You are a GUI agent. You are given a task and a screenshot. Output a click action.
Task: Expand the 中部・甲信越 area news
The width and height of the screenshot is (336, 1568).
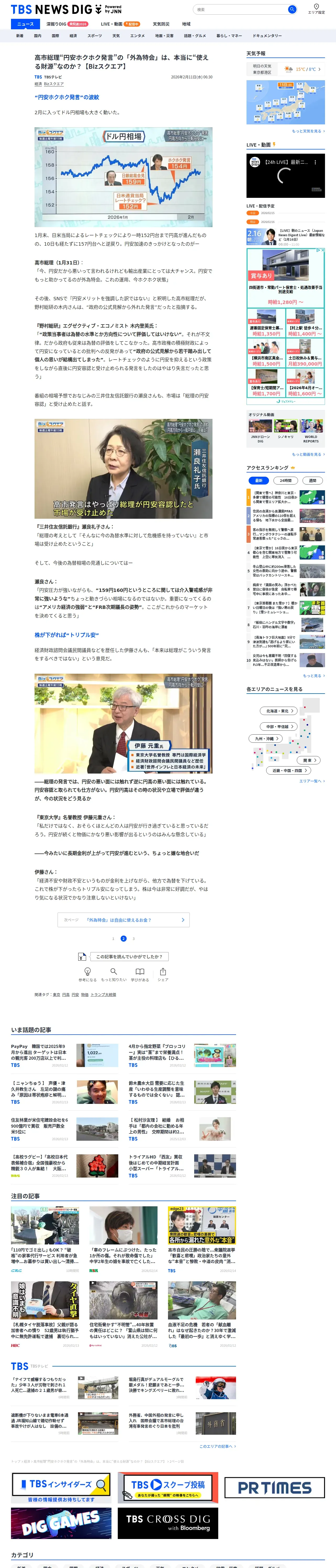click(279, 726)
